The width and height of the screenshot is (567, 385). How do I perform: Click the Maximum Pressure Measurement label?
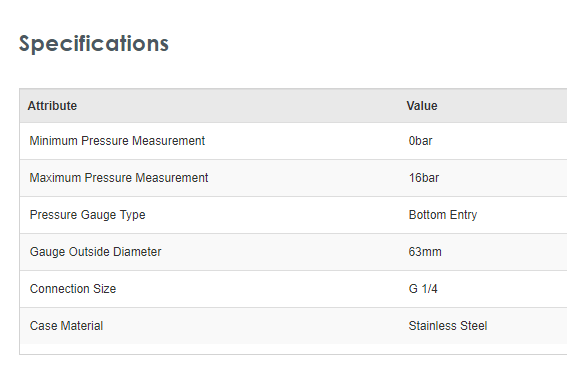tap(119, 178)
